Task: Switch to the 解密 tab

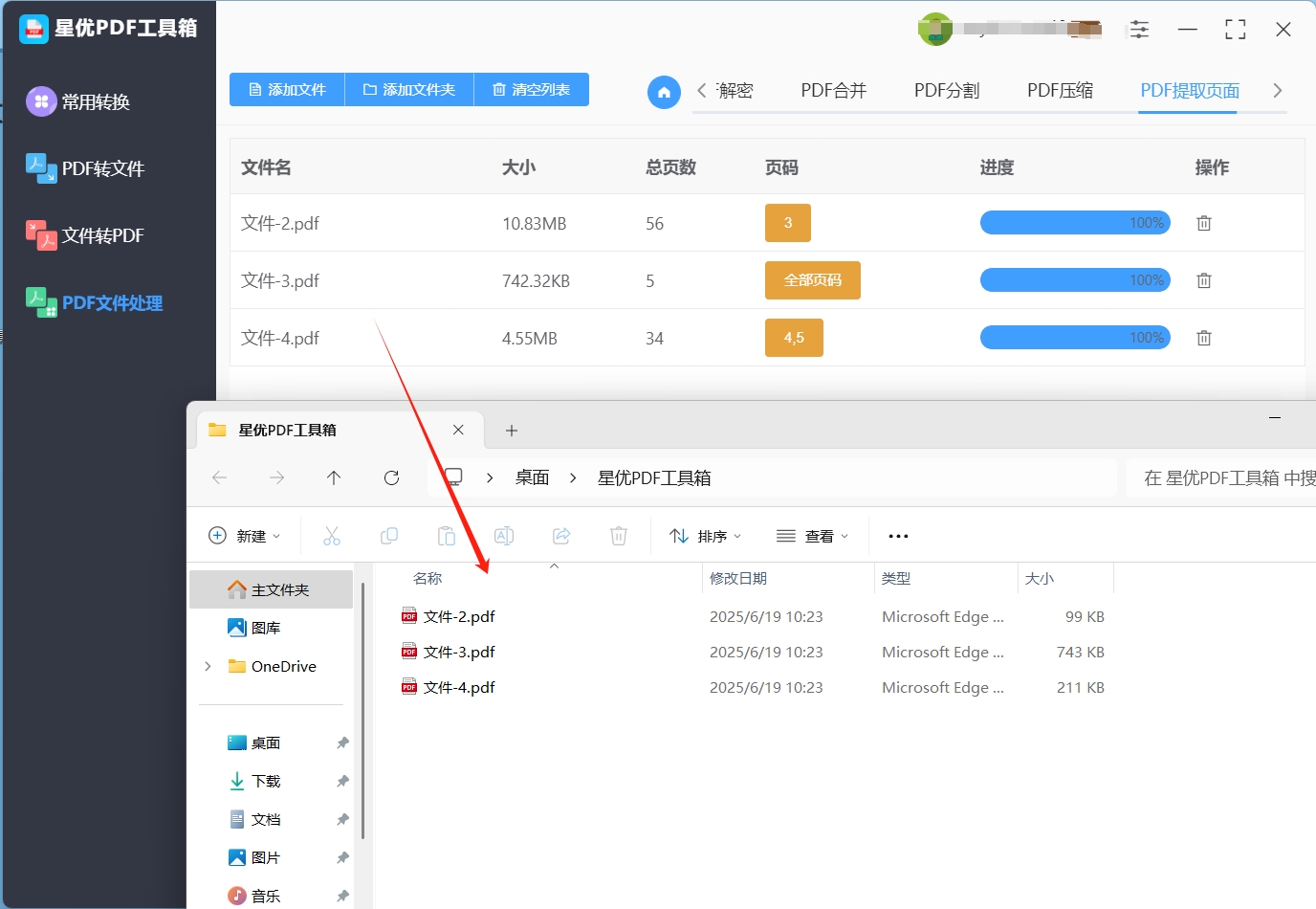Action: click(735, 91)
